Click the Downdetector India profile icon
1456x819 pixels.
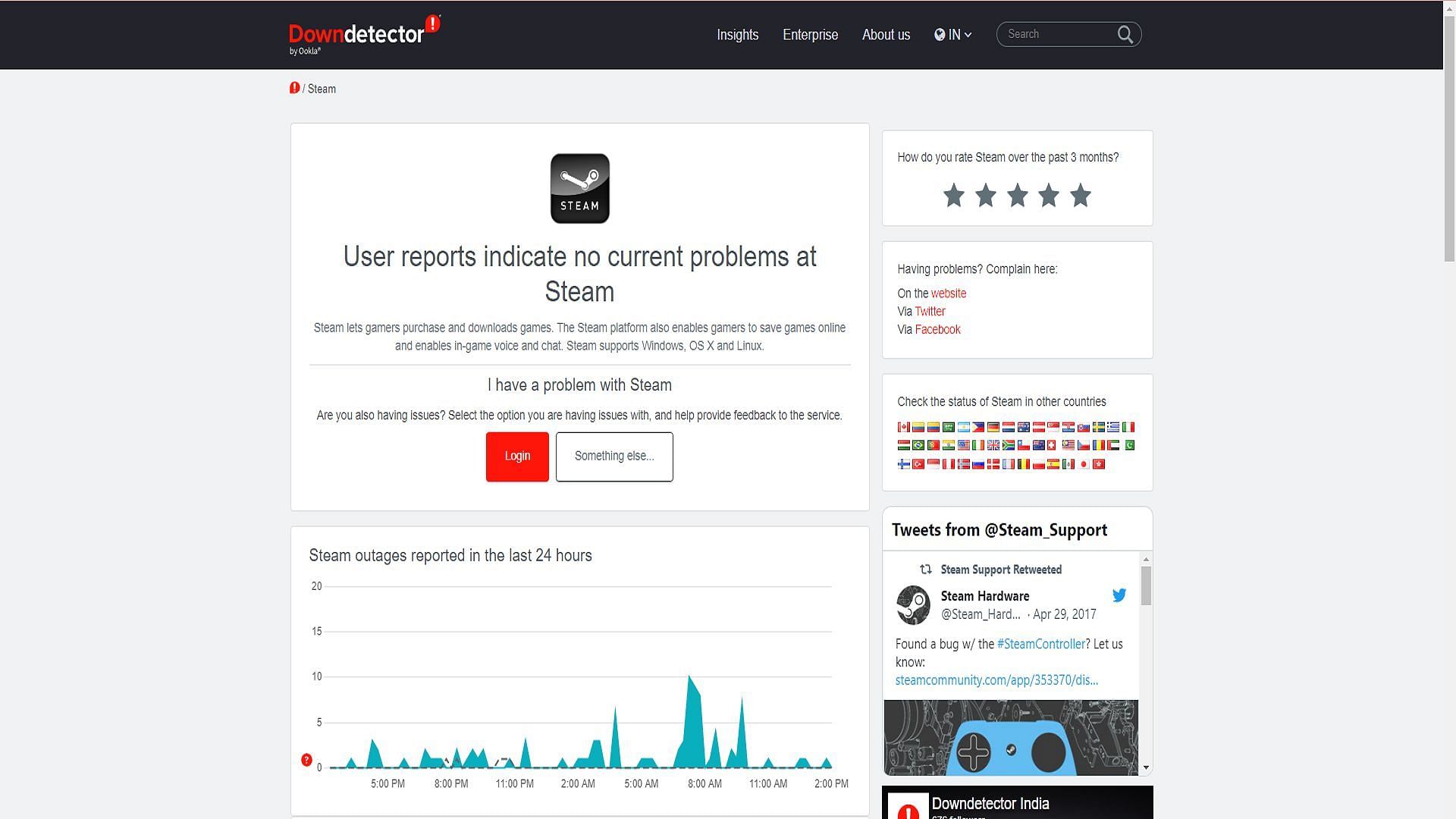tap(906, 808)
